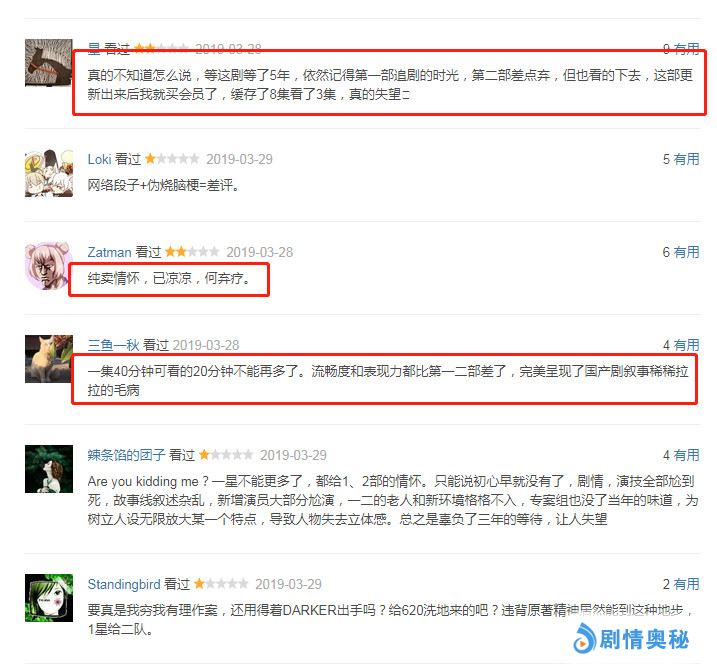
Task: Click Loki's one-star rating icon
Action: (172, 159)
